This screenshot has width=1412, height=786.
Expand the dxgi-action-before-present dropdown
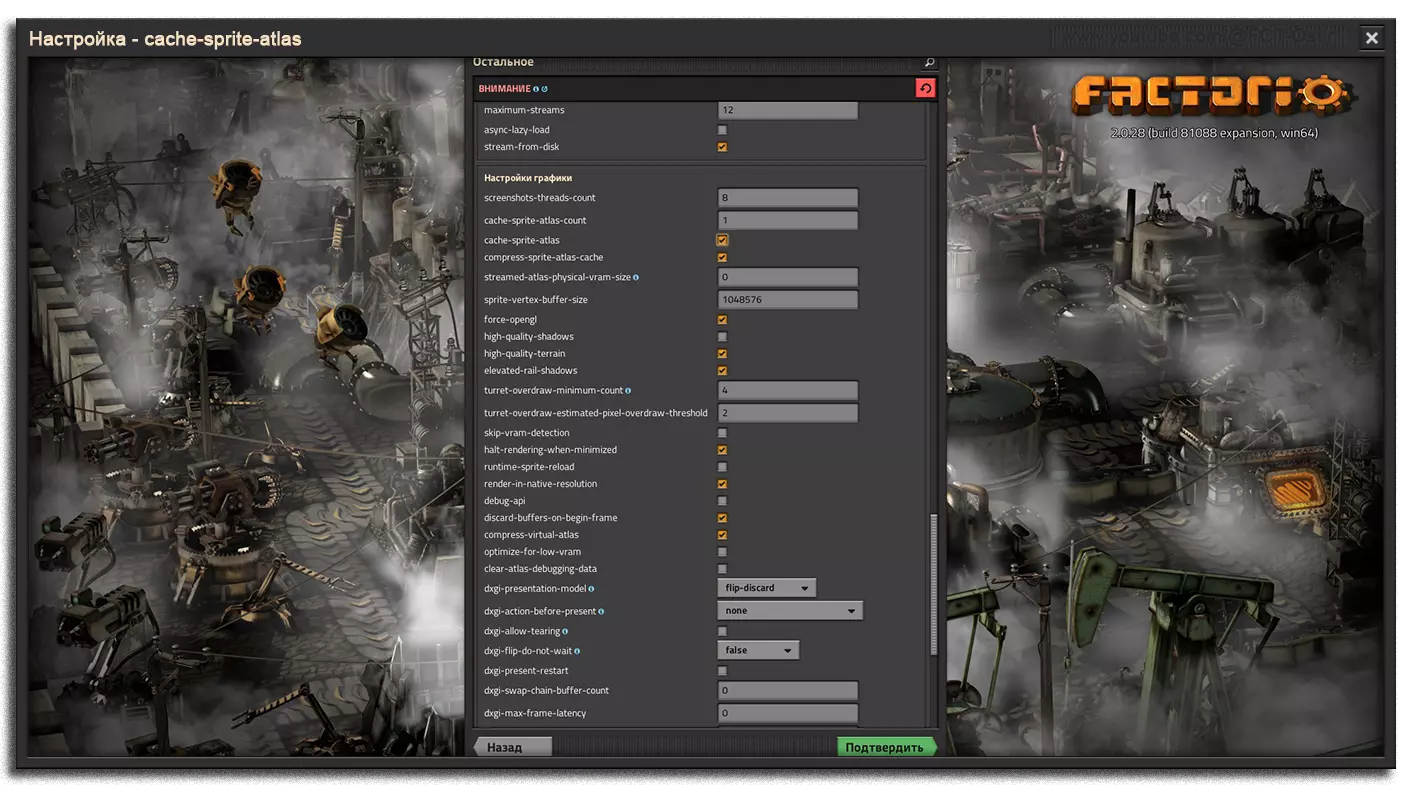click(x=789, y=611)
